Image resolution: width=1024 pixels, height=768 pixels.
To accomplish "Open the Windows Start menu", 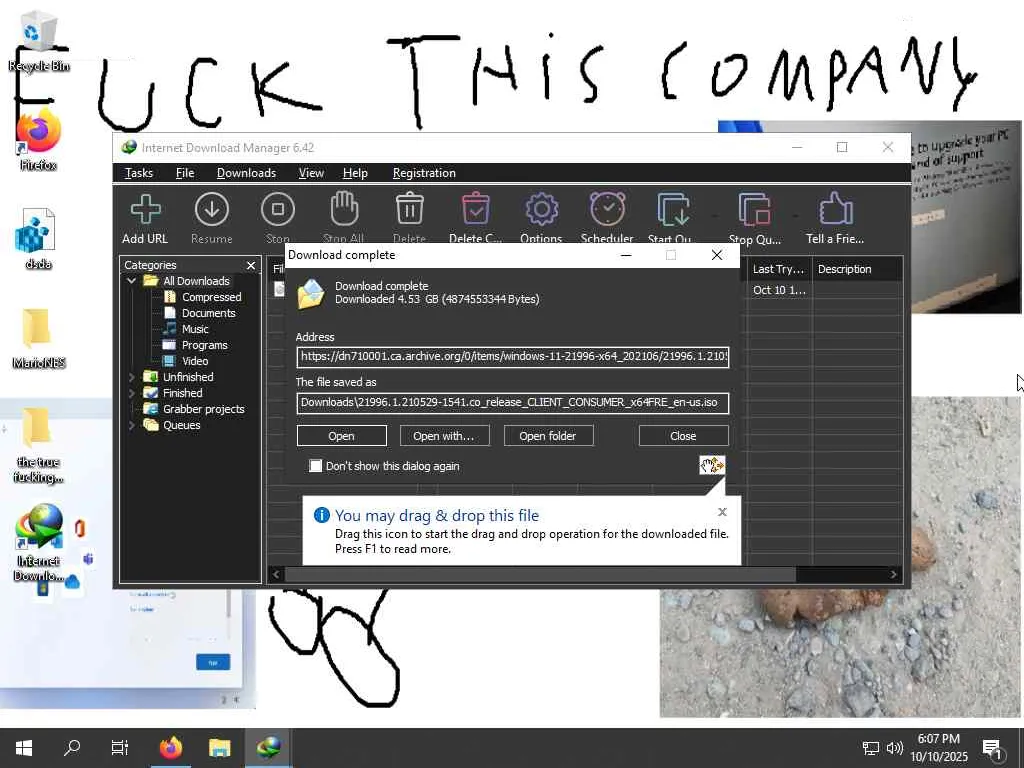I will point(24,748).
